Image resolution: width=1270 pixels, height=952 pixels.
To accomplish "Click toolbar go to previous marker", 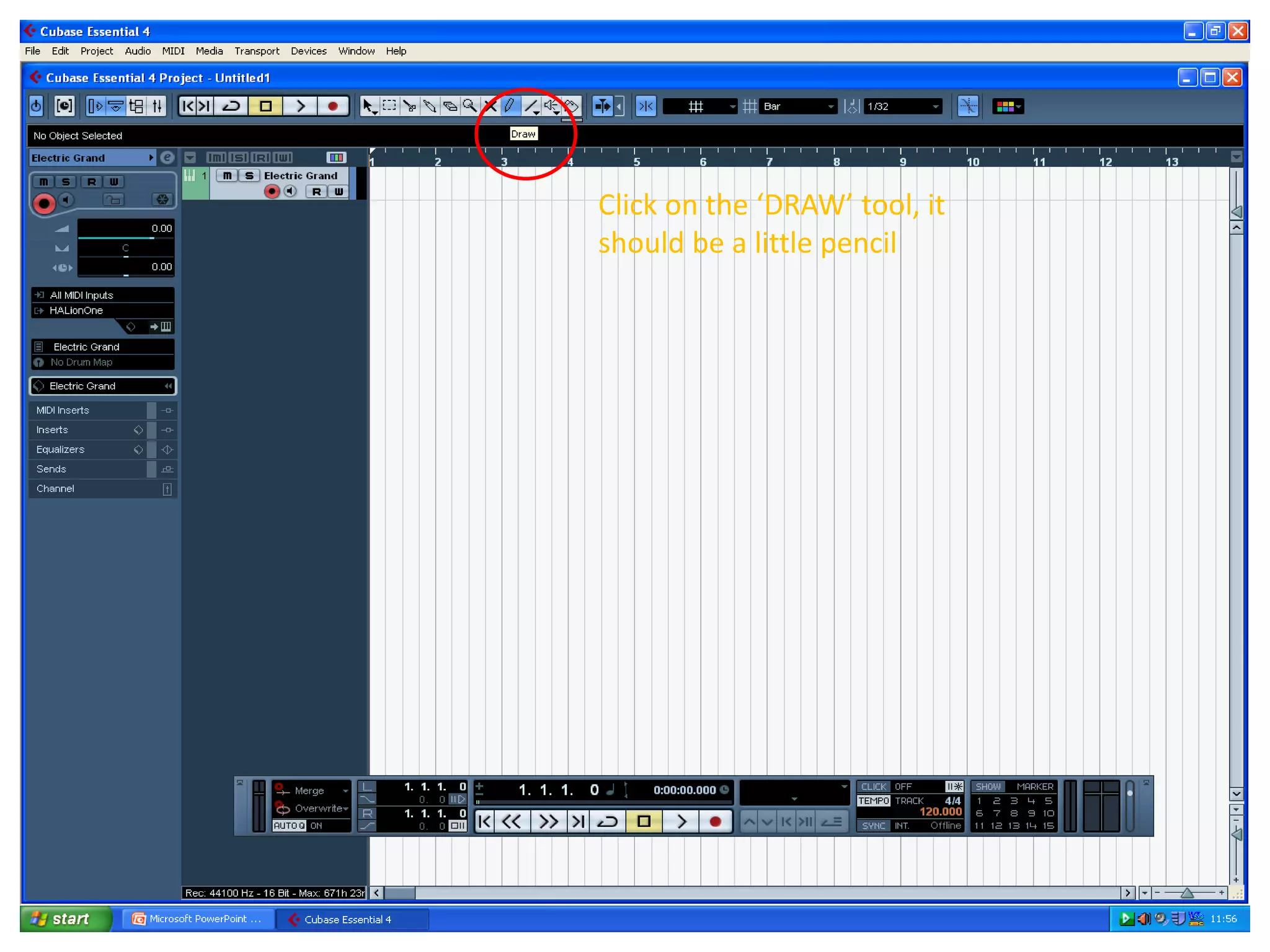I will pyautogui.click(x=188, y=106).
